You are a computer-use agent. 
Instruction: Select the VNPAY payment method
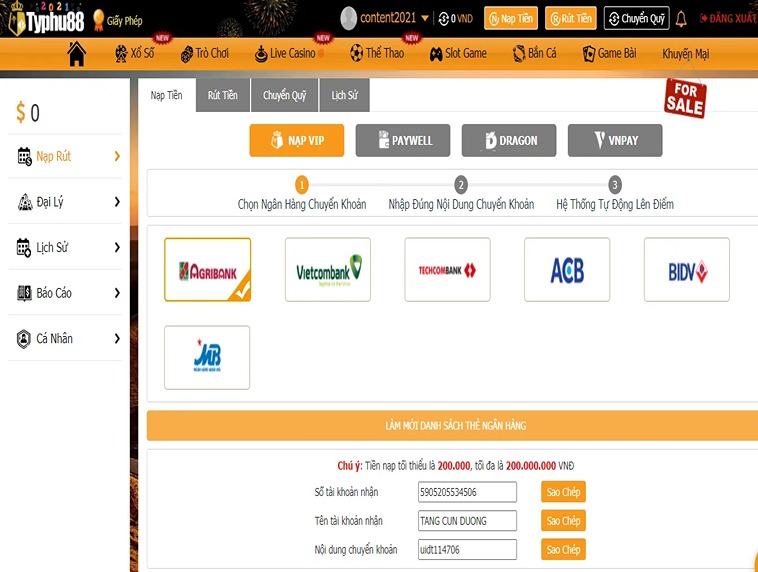pos(614,141)
